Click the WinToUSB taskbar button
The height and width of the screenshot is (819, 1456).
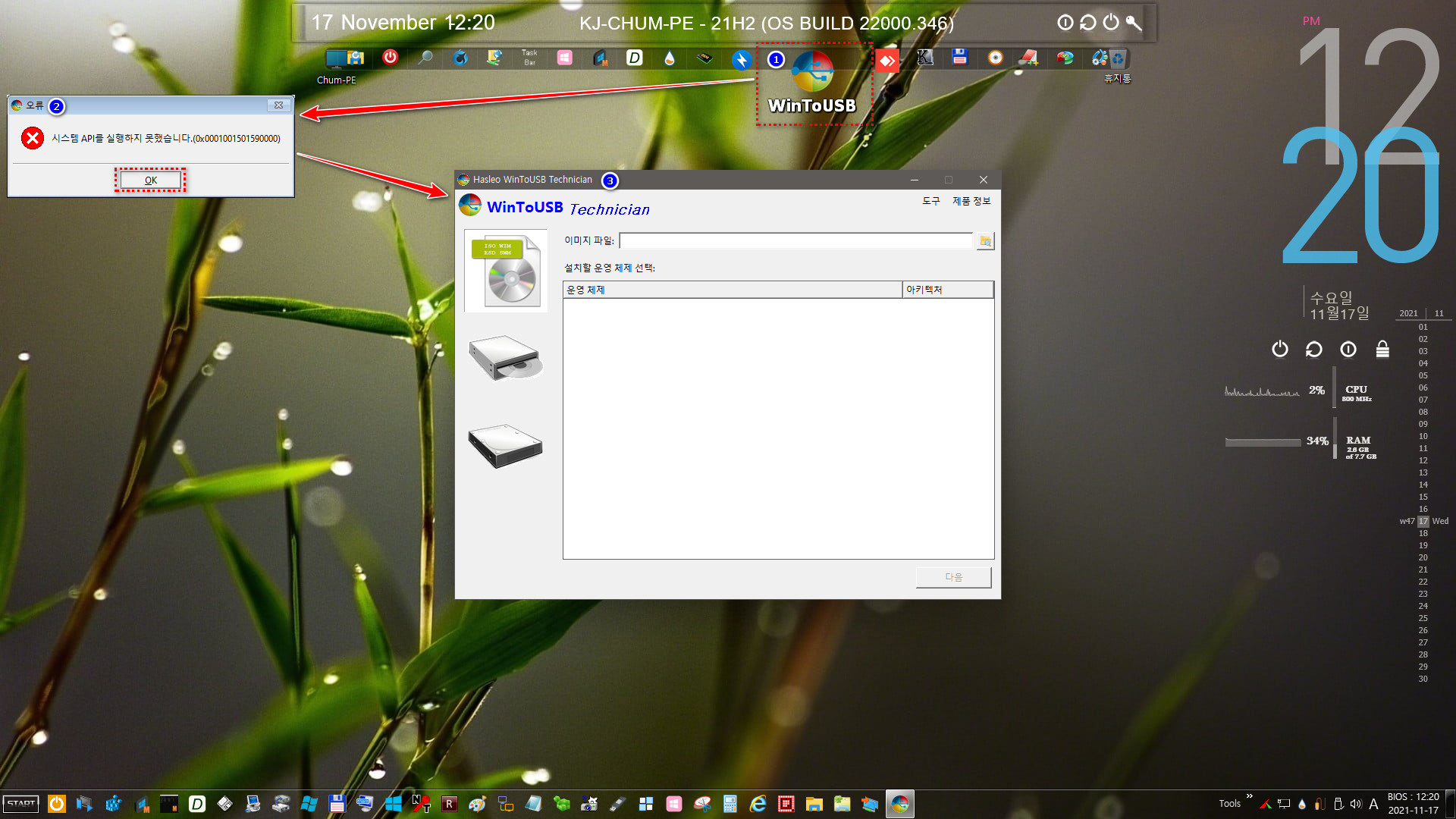click(900, 804)
